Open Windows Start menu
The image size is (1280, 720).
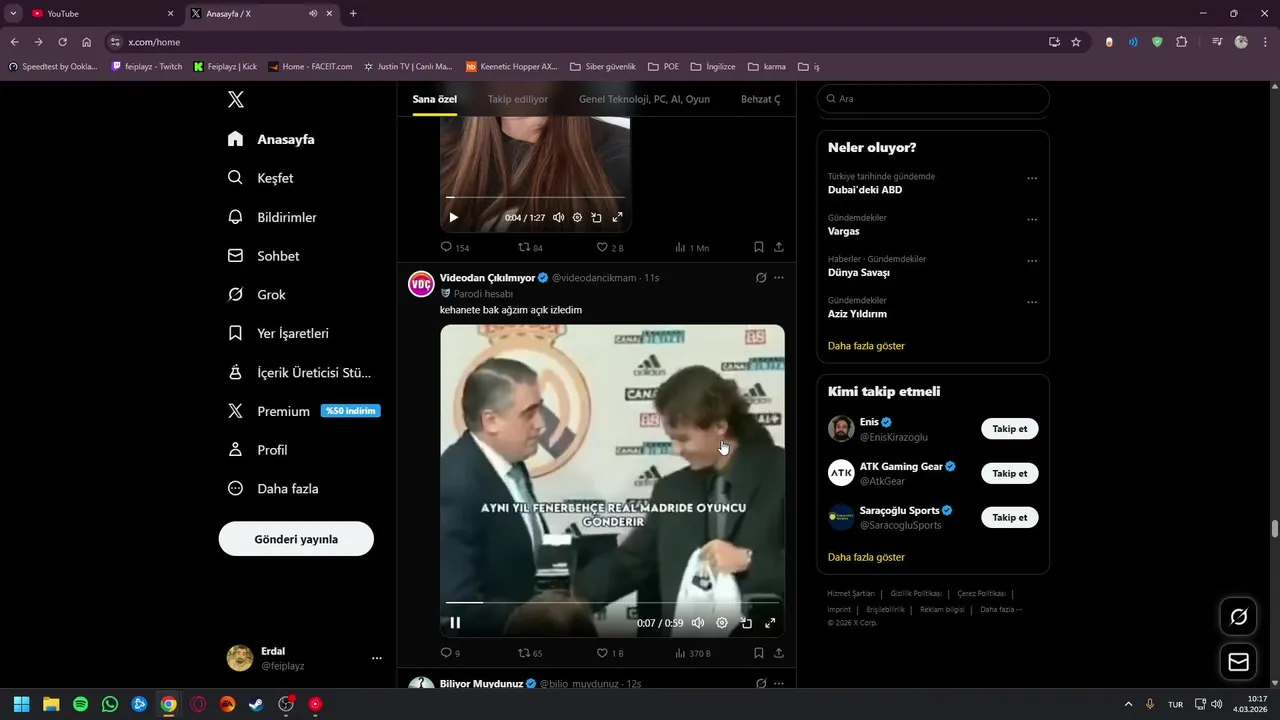[21, 704]
